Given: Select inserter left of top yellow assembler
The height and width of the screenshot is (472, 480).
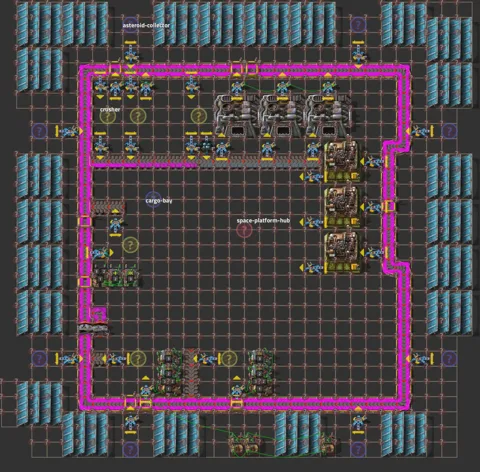Looking at the screenshot, I should [x=313, y=177].
